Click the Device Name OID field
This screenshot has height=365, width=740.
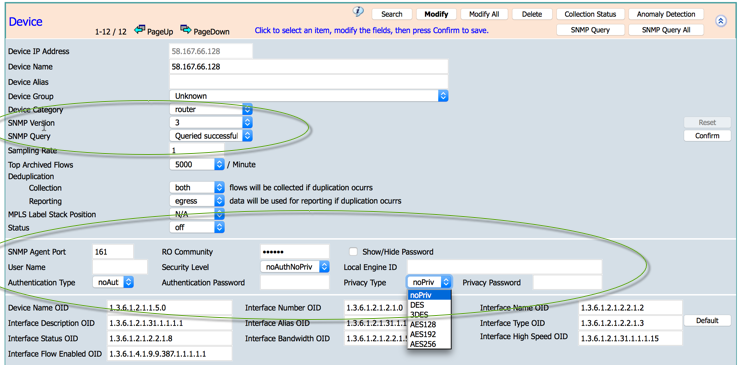[170, 308]
